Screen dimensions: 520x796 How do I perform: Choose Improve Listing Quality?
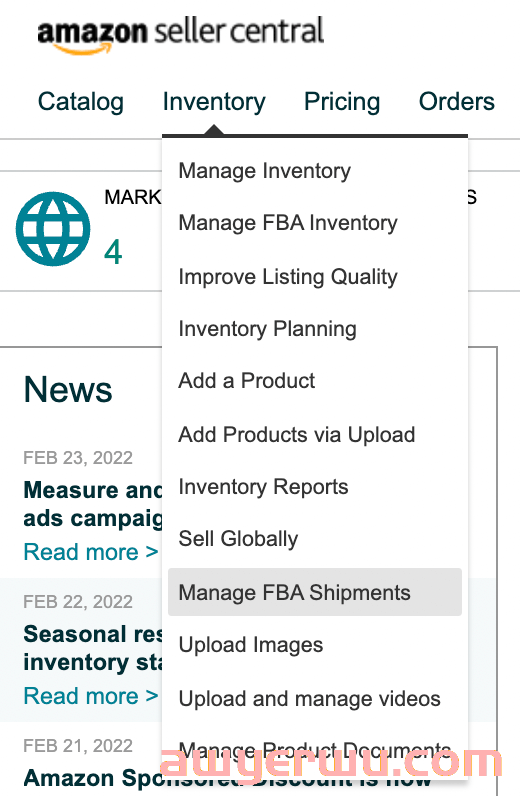[x=288, y=277]
